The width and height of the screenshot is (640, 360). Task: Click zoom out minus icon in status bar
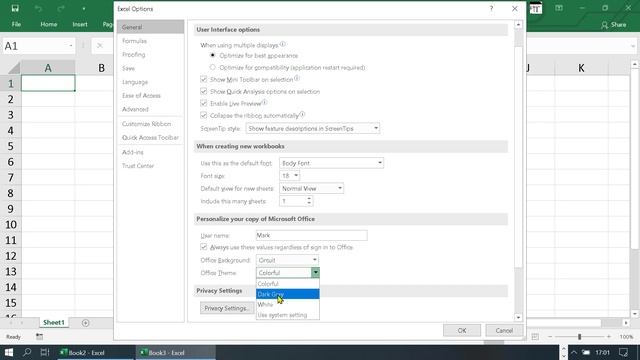(550, 337)
